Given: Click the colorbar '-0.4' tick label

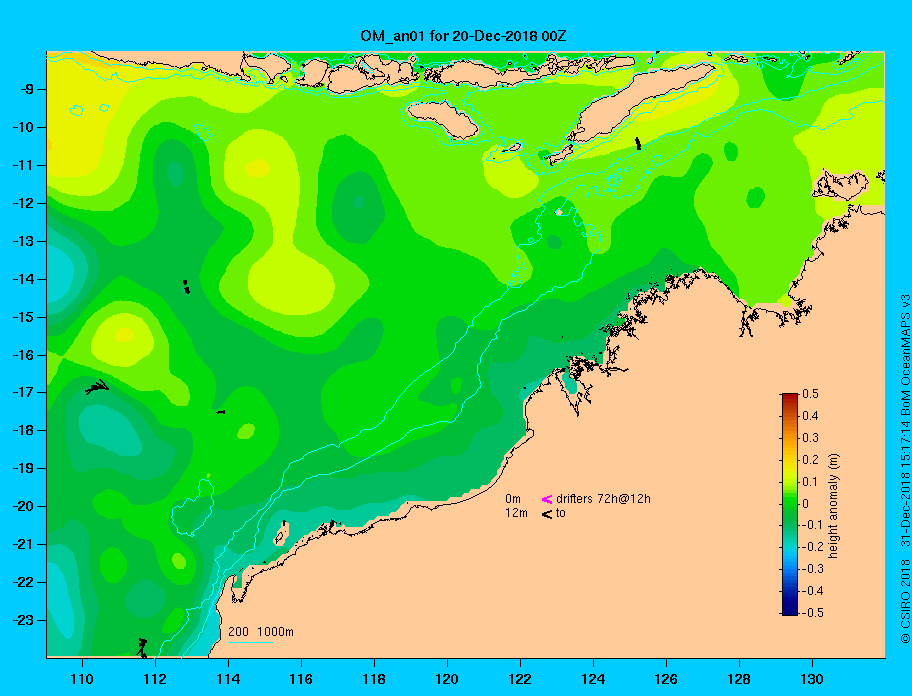Looking at the screenshot, I should [813, 591].
